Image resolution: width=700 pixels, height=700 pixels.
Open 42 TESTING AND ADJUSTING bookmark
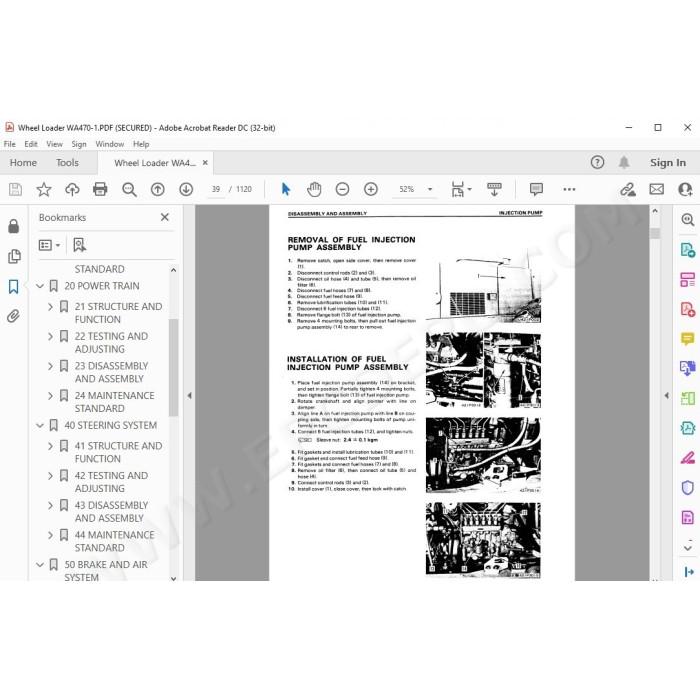click(112, 482)
